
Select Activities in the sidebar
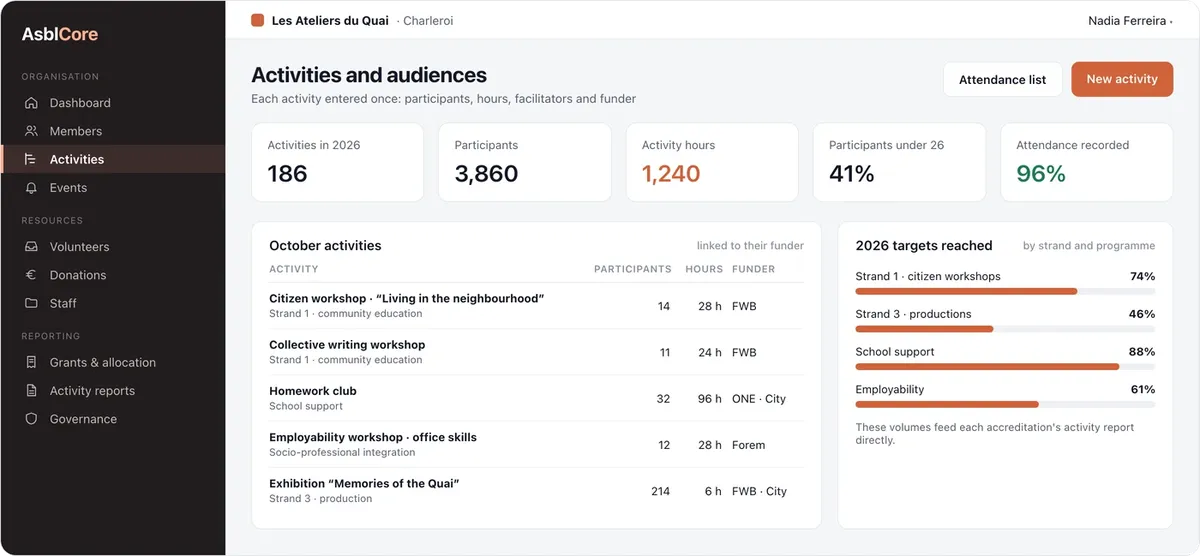(112, 159)
